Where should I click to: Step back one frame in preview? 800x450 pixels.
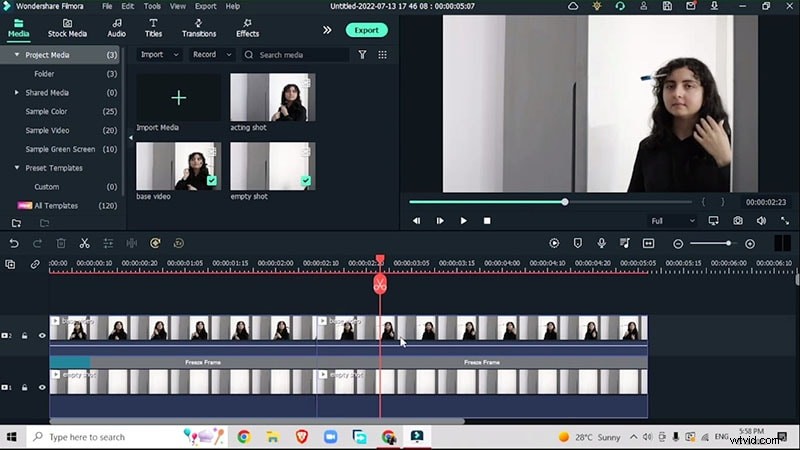pos(416,221)
